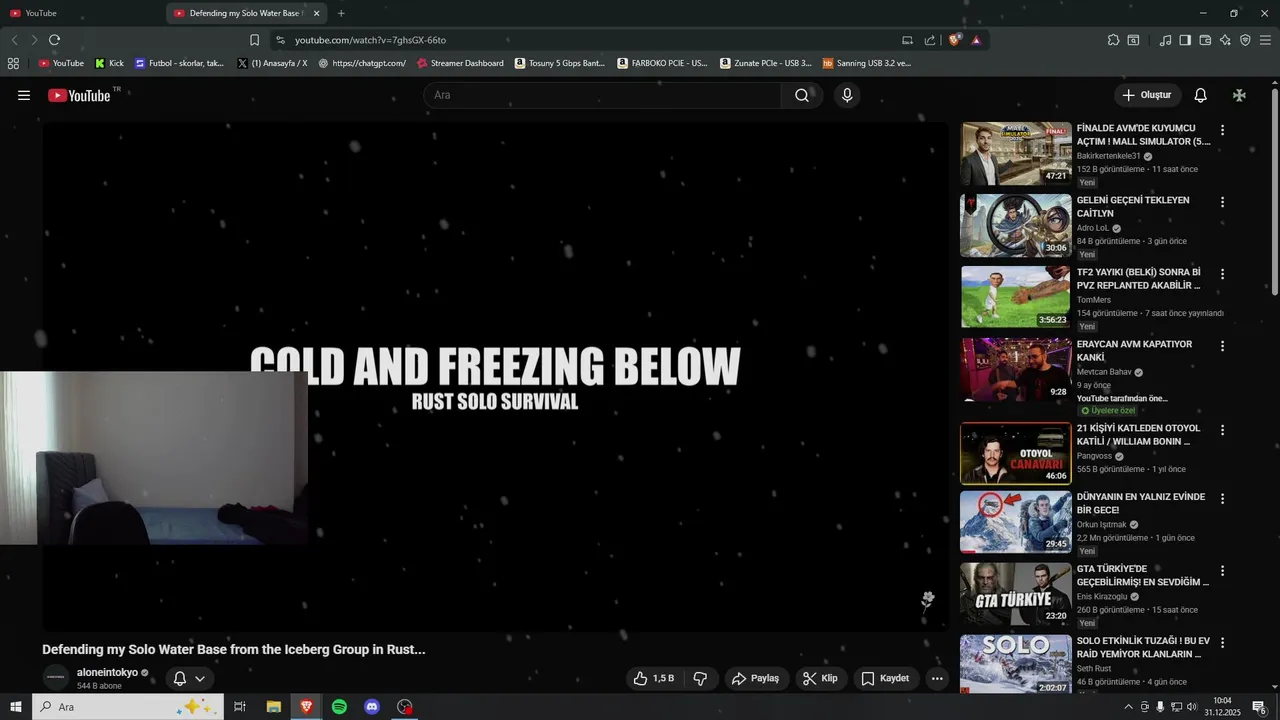Screen dimensions: 1280x720
Task: Open the chatgpt.com bookmark
Action: (x=362, y=63)
